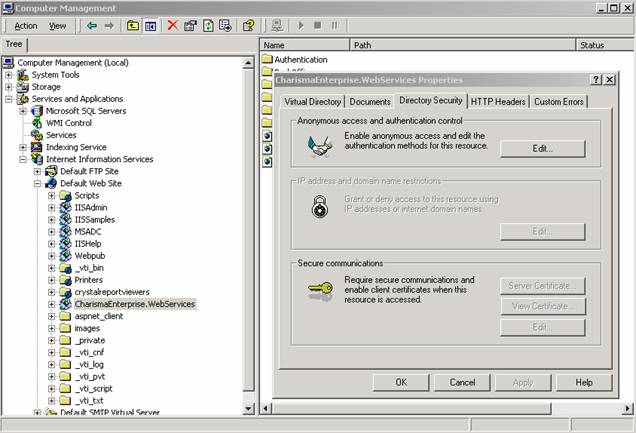
Task: Expand the CharismaEnterprise.WebServices node
Action: pos(52,304)
